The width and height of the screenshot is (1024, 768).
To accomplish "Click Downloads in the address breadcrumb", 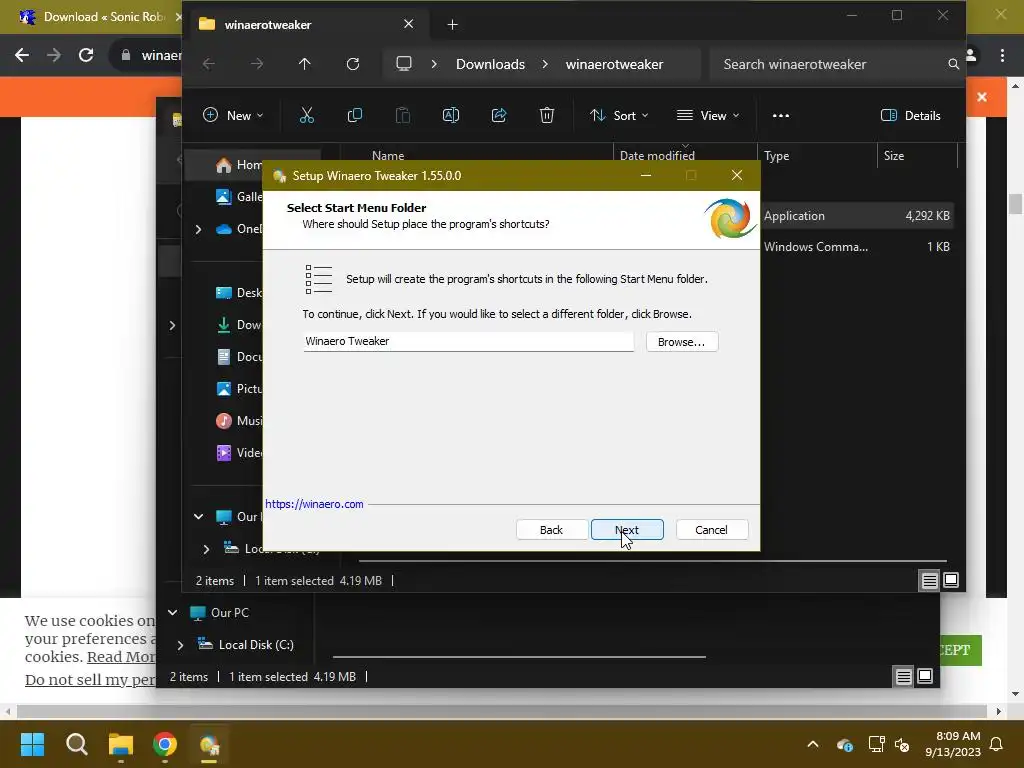I will 490,64.
